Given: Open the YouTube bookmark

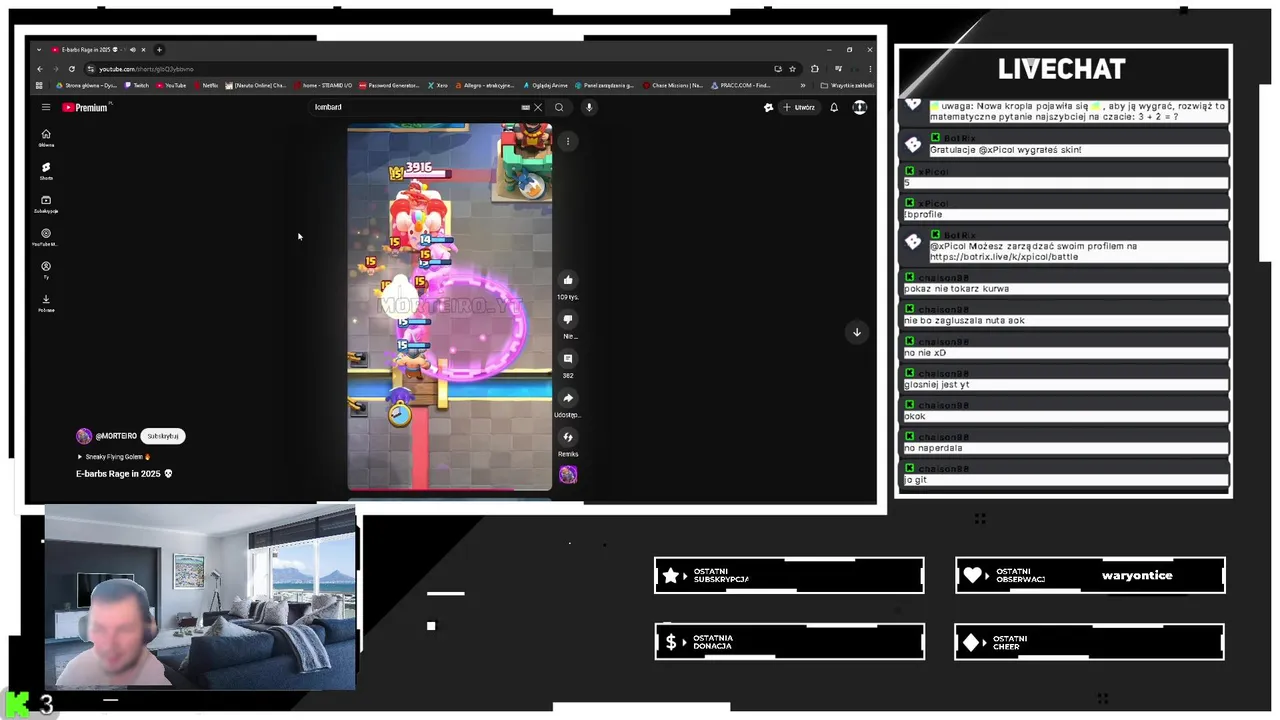Looking at the screenshot, I should coord(171,85).
